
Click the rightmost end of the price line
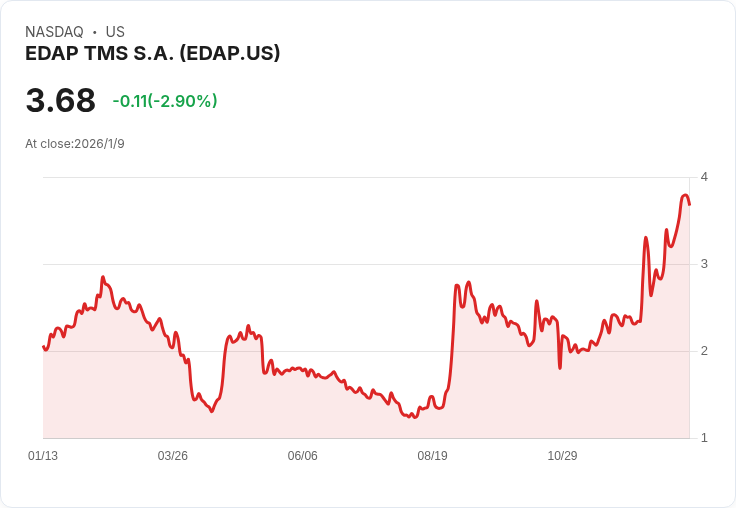click(689, 204)
